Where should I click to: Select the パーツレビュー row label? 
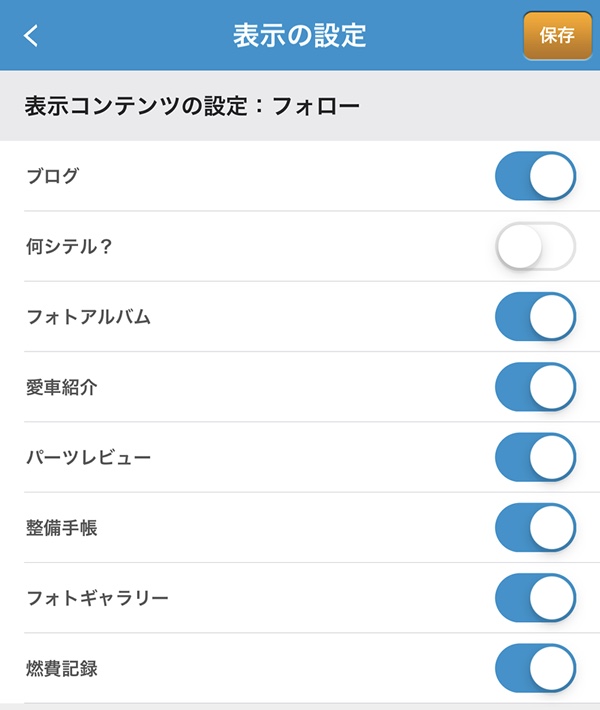(x=88, y=457)
